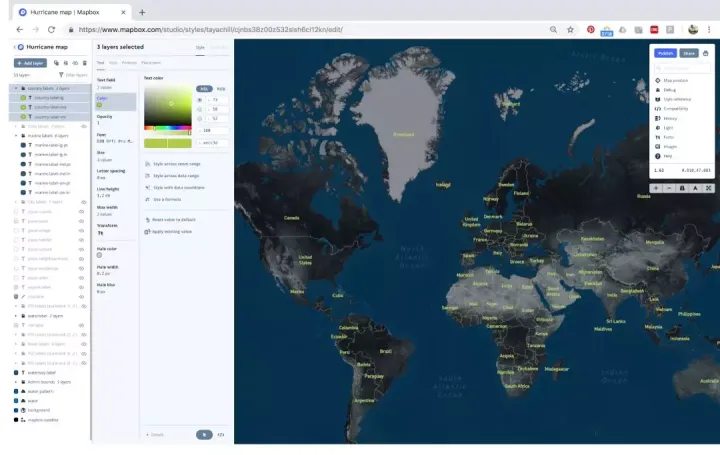The image size is (720, 455).
Task: Zoom out the map with minus button
Action: tap(668, 187)
